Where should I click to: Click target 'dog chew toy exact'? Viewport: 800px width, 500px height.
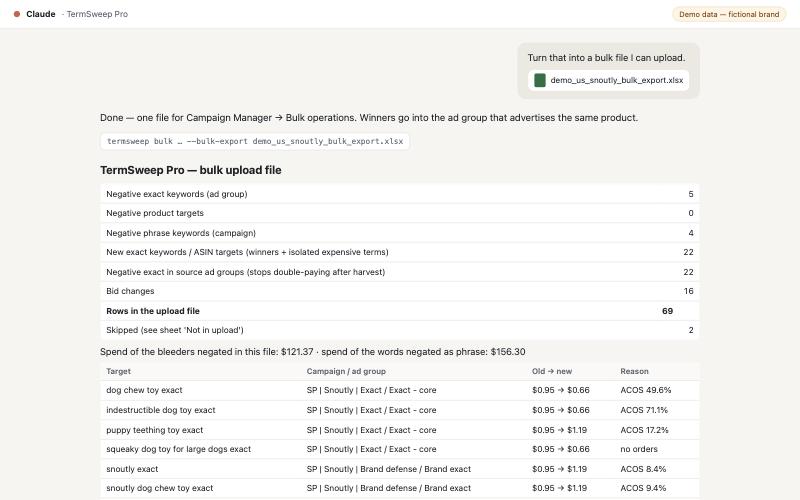(144, 390)
